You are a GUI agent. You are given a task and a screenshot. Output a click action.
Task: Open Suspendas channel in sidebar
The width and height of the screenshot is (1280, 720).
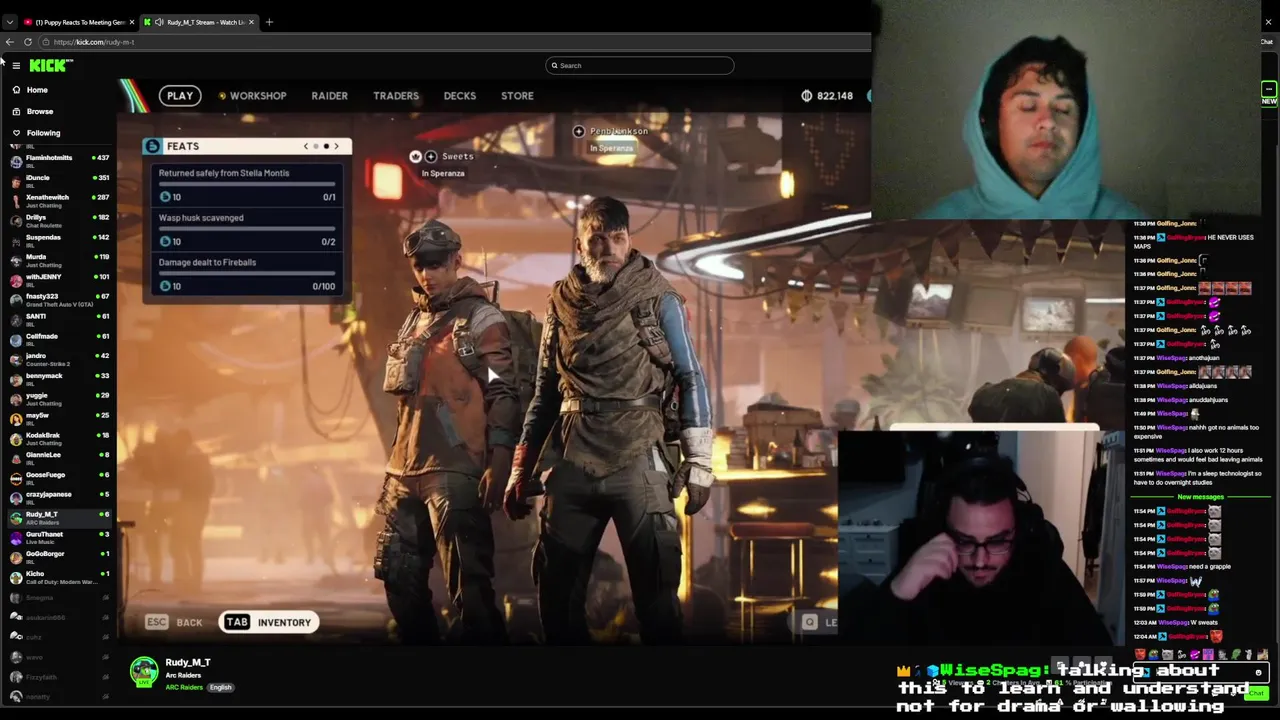60,239
